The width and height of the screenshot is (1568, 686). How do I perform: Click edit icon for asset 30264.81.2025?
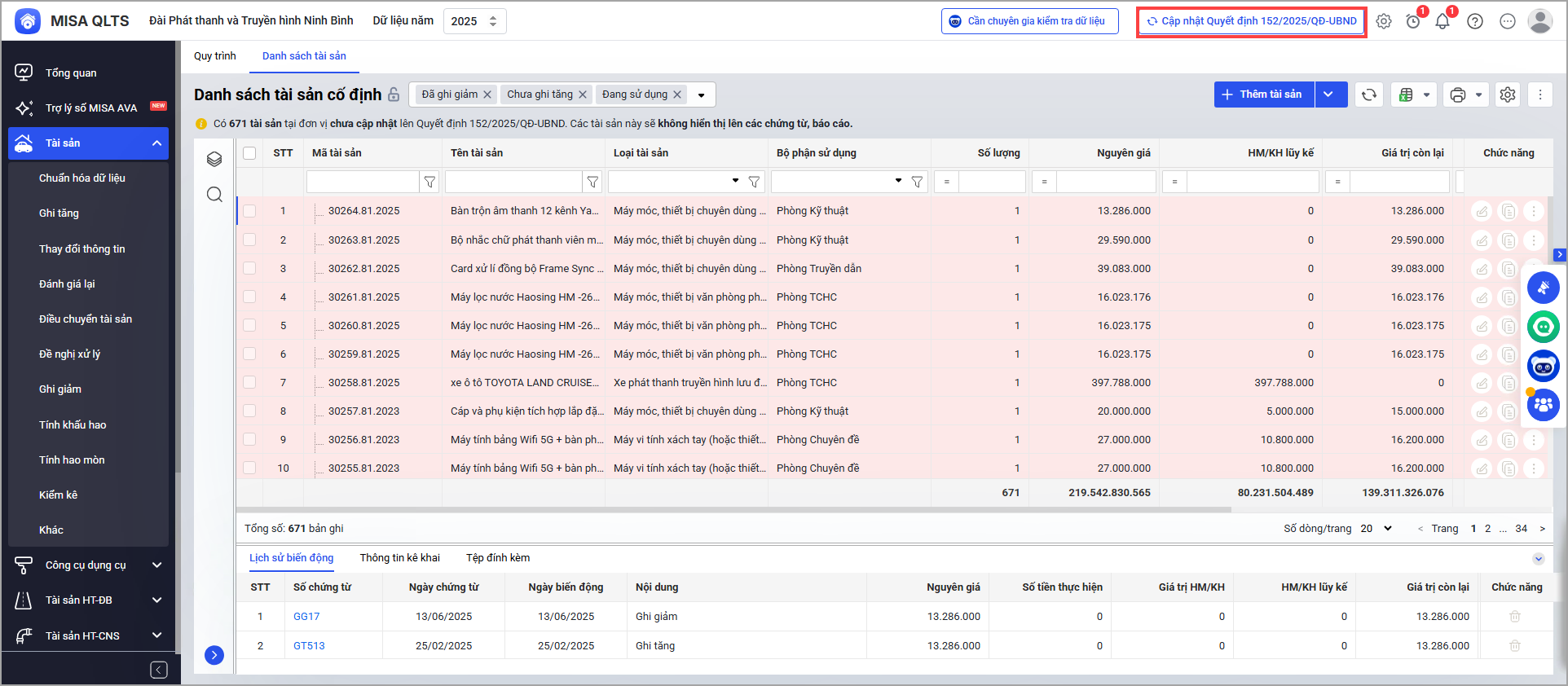[x=1482, y=211]
